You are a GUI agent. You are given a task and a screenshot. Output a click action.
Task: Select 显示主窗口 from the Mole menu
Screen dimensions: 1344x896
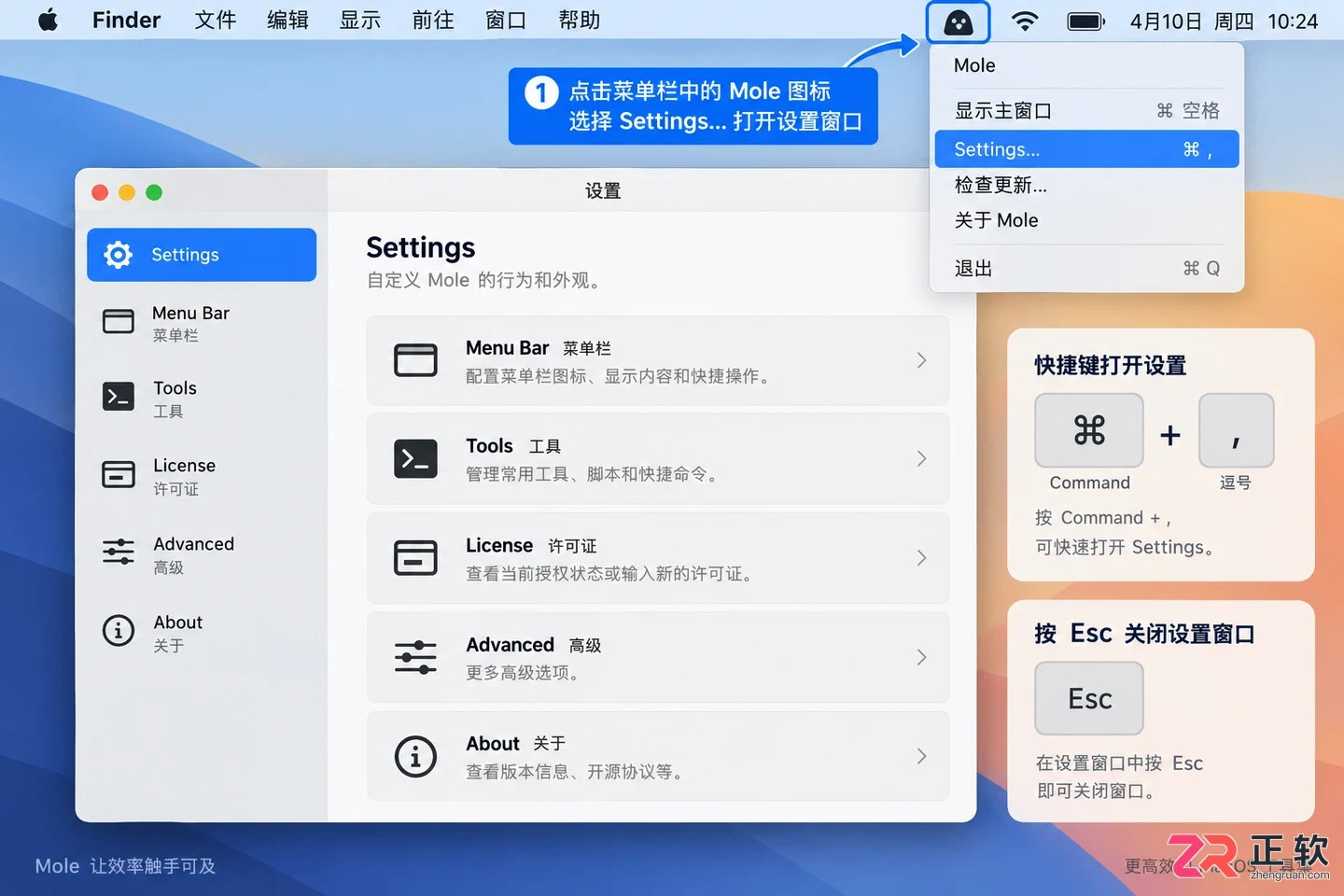[x=1086, y=110]
